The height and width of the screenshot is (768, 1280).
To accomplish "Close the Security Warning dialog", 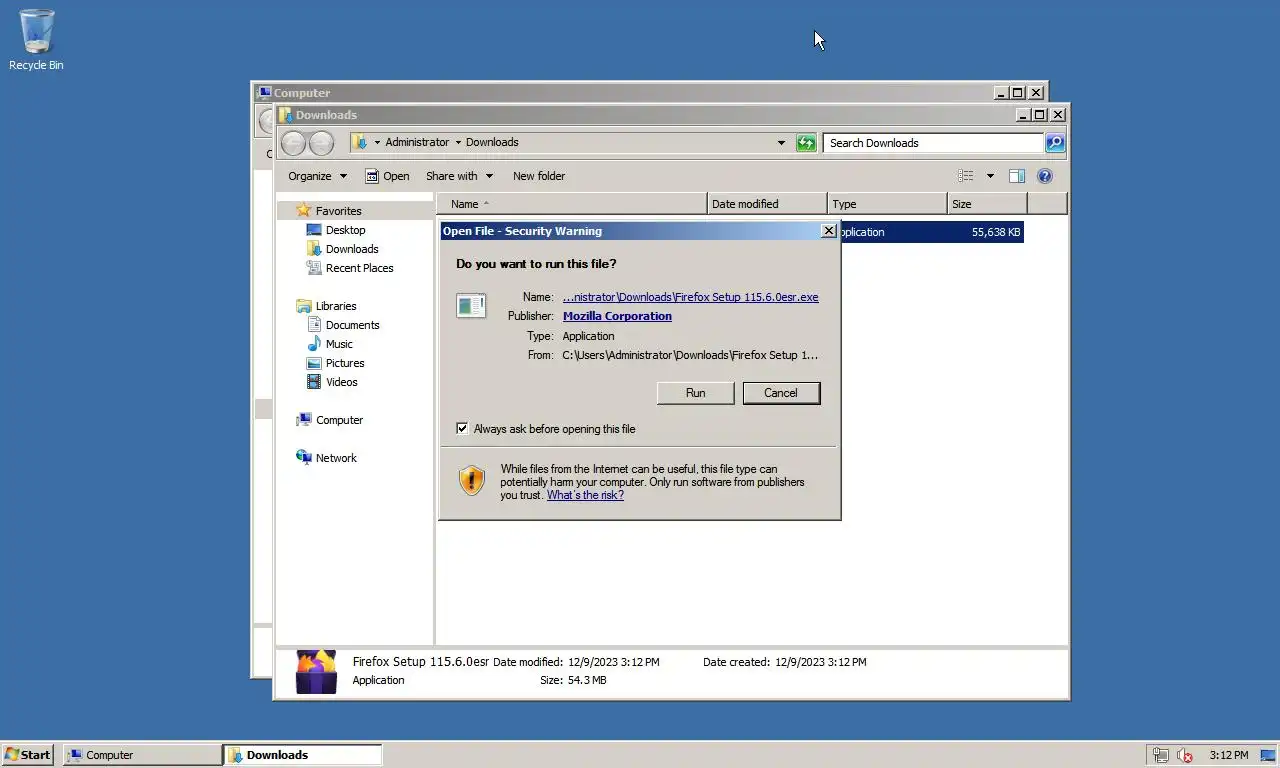I will 828,231.
